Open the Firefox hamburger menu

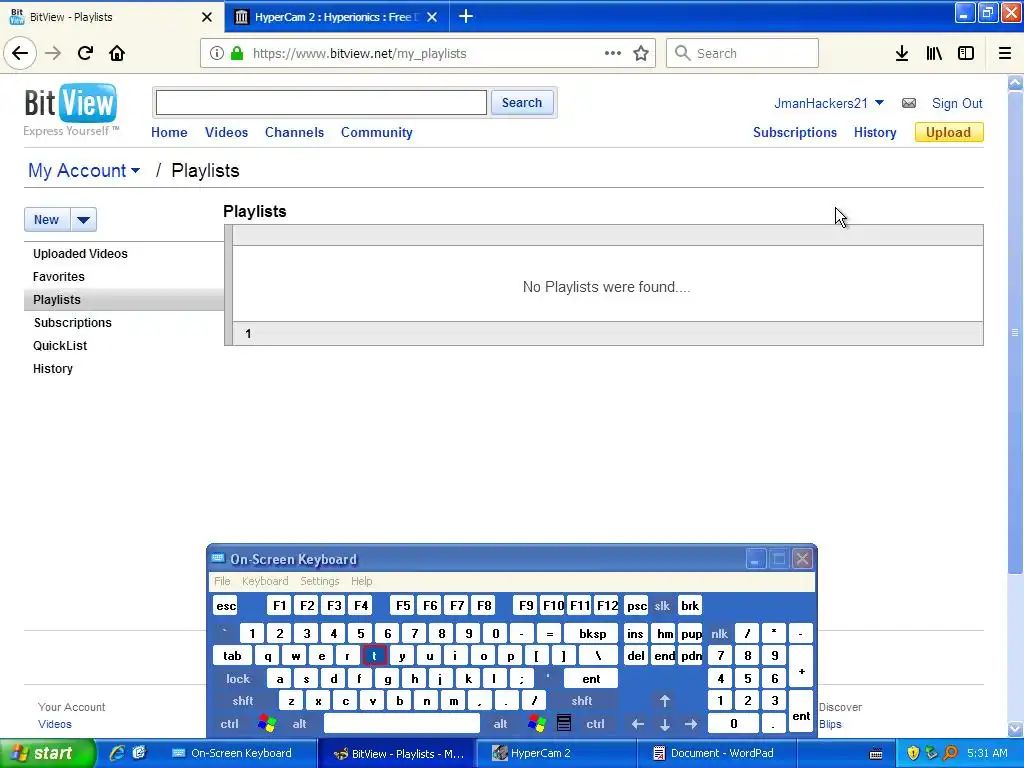(x=1005, y=53)
